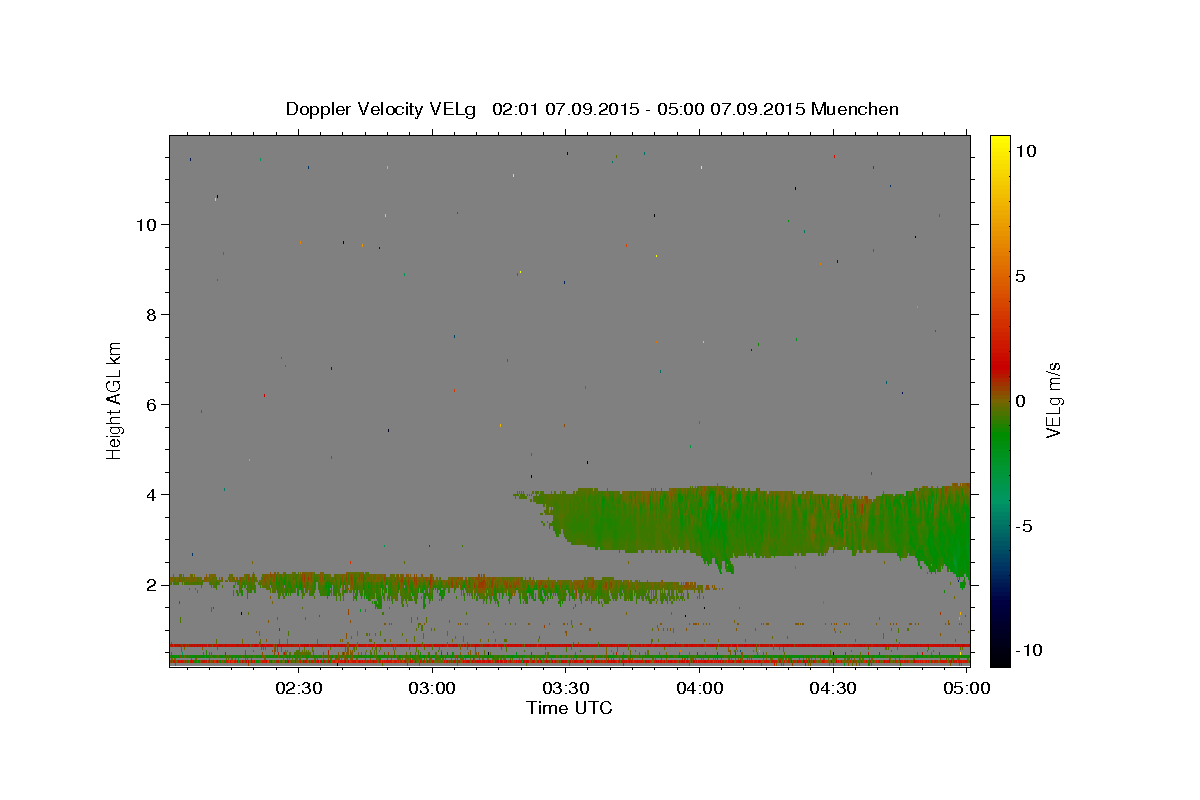Click the 03:00 time tick label

point(432,688)
